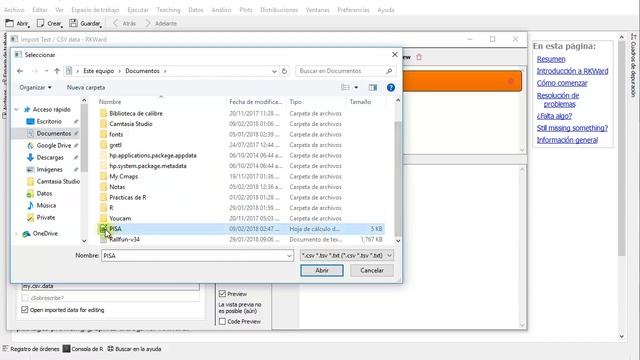This screenshot has height=360, width=640.
Task: Open the Ayuda menu
Action: pos(386,10)
